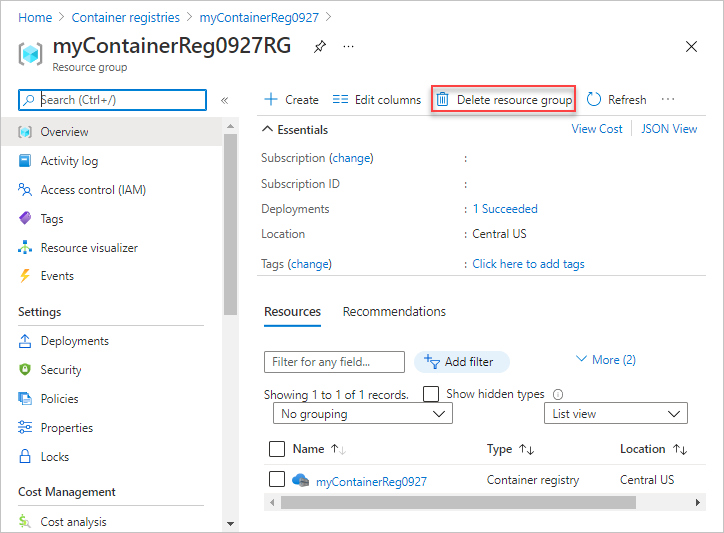724x533 pixels.
Task: Click the 1 Succeeded deployments link
Action: pos(505,209)
